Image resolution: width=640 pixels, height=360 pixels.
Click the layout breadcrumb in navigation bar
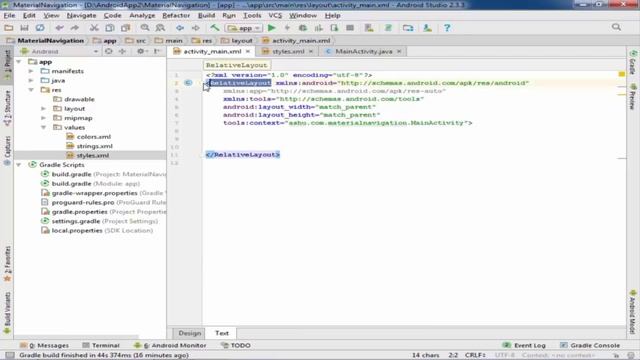(237, 41)
